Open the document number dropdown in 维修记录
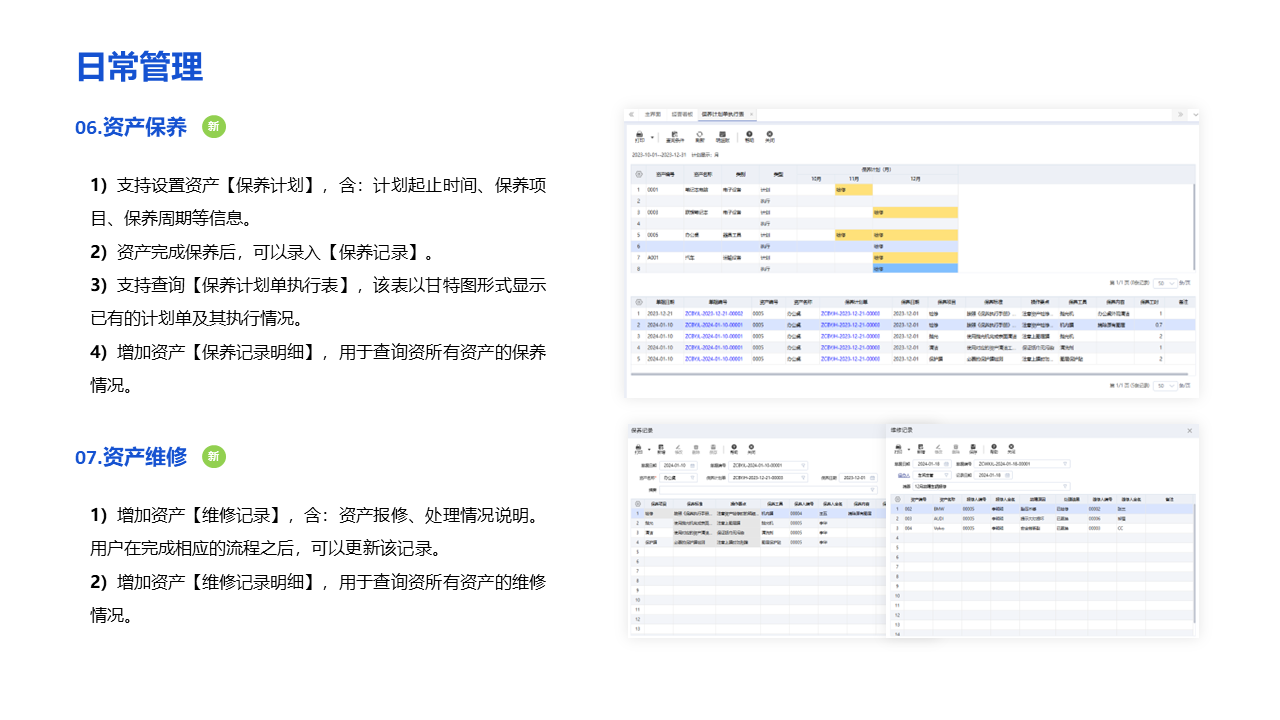 pos(1064,464)
